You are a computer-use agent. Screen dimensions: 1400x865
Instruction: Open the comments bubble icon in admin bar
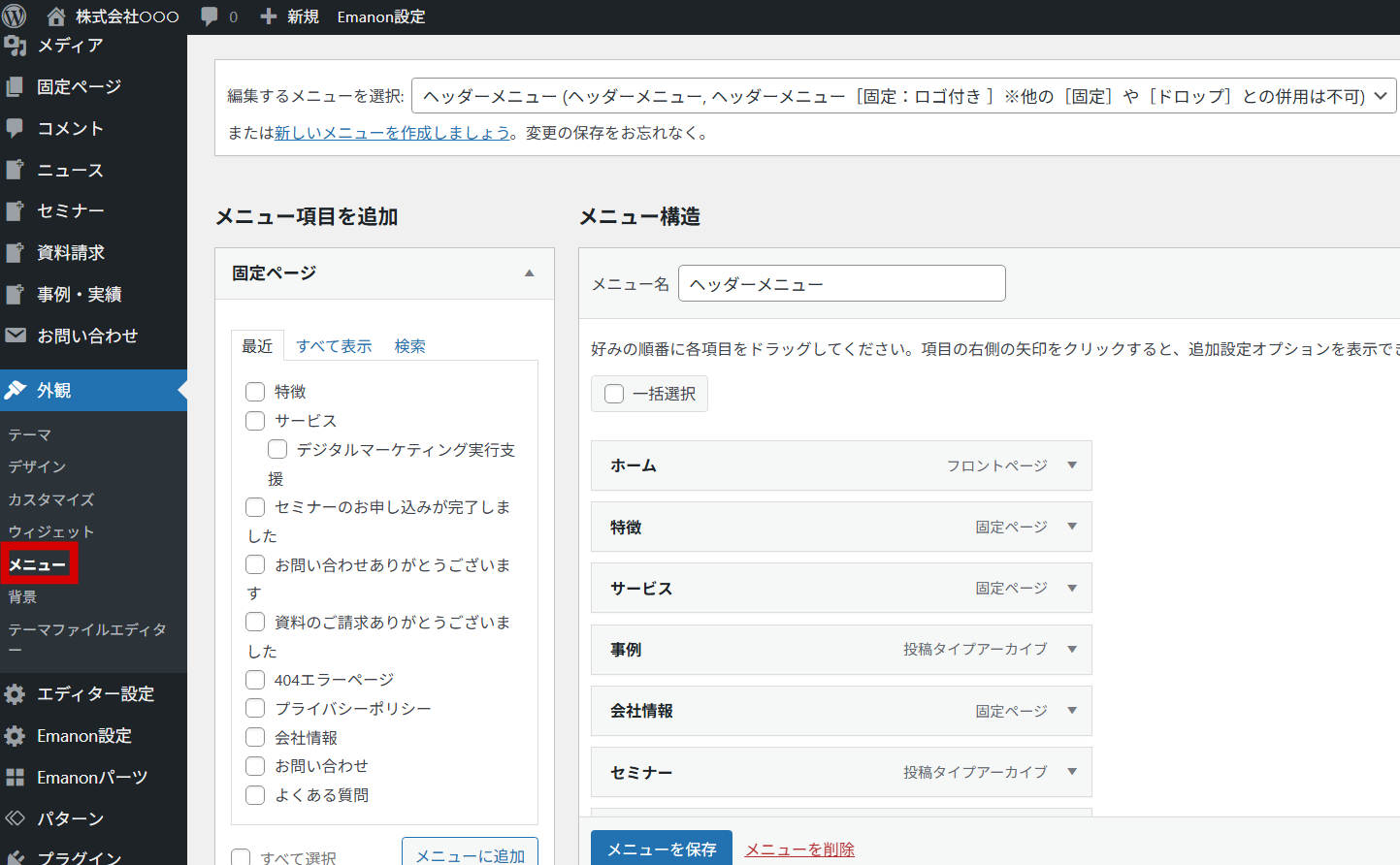click(x=209, y=16)
